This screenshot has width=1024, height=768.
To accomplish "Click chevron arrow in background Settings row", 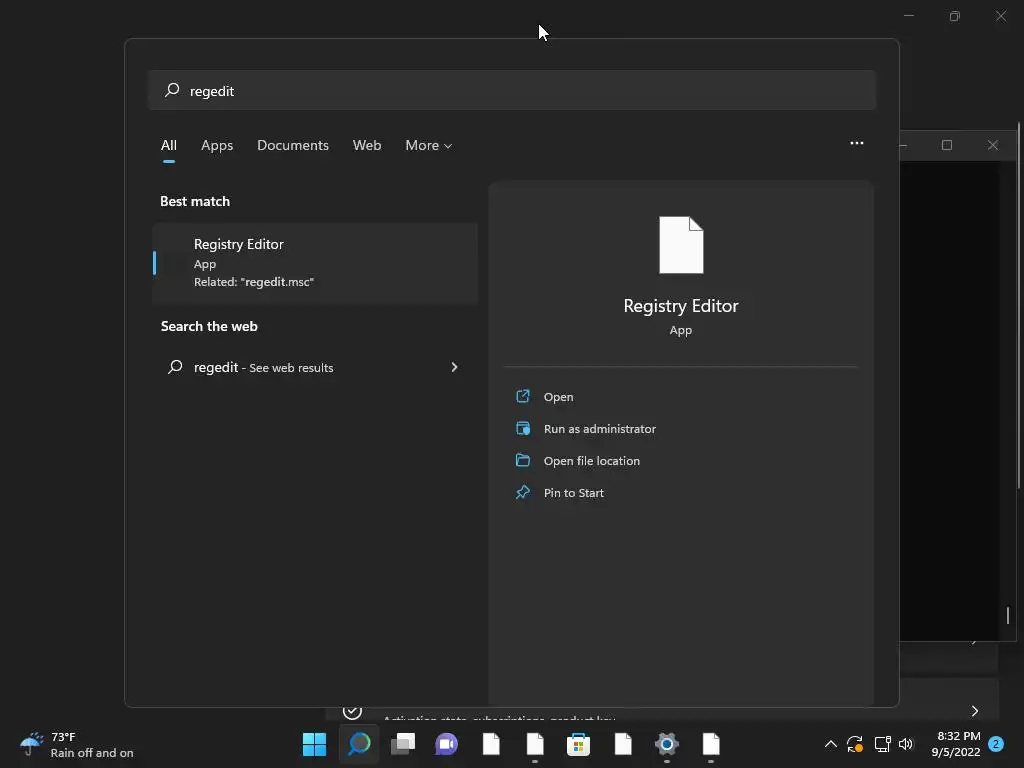I will tap(974, 711).
